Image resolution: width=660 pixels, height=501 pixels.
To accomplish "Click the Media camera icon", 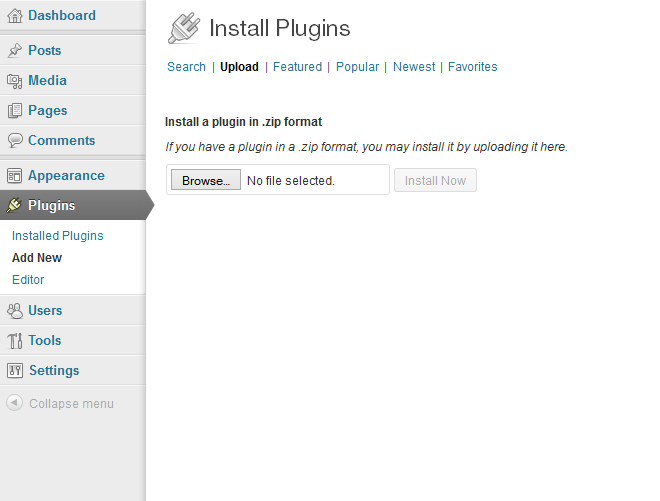I will point(15,81).
